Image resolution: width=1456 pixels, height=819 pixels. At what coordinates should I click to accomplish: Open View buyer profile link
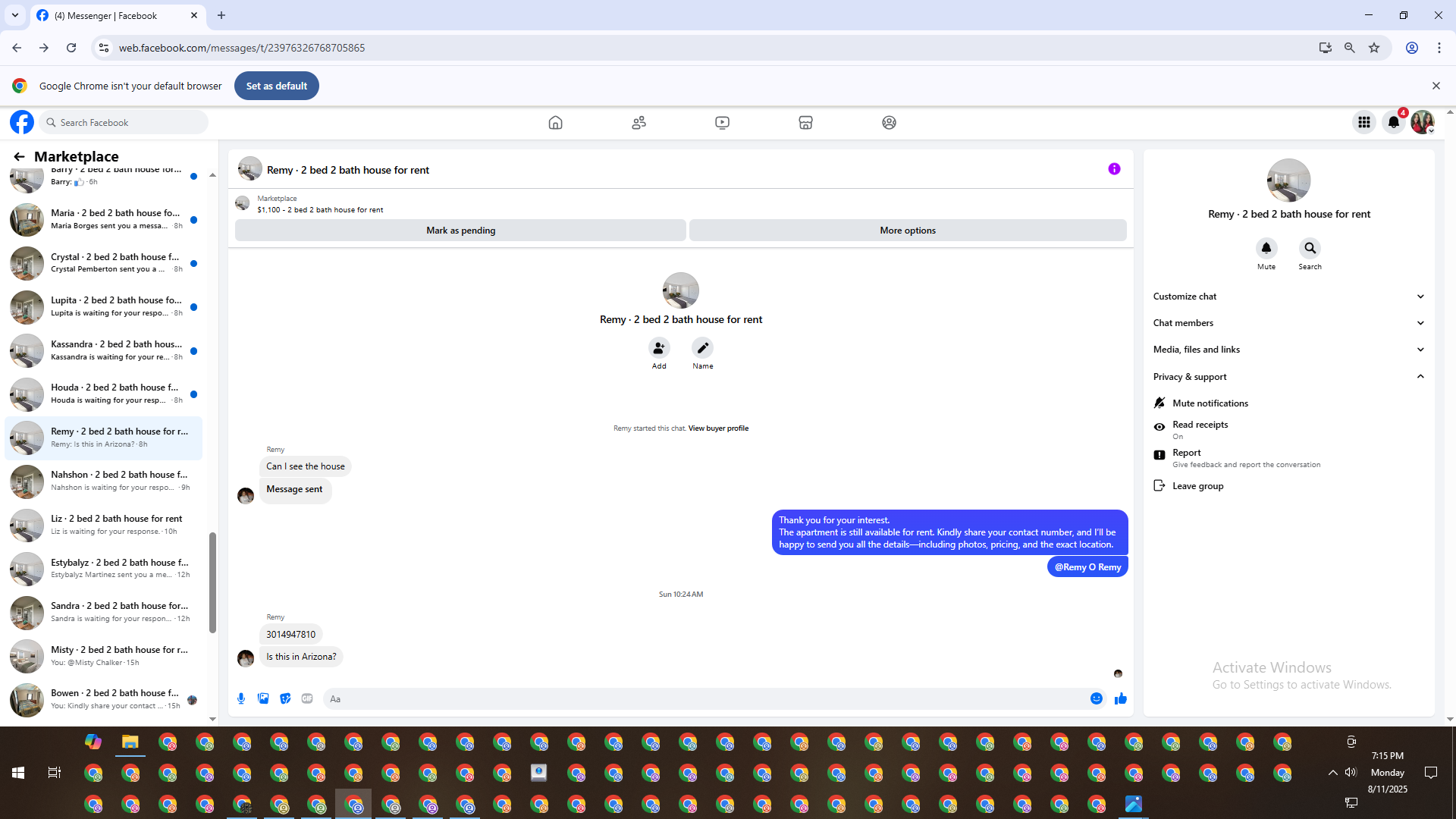pyautogui.click(x=718, y=428)
